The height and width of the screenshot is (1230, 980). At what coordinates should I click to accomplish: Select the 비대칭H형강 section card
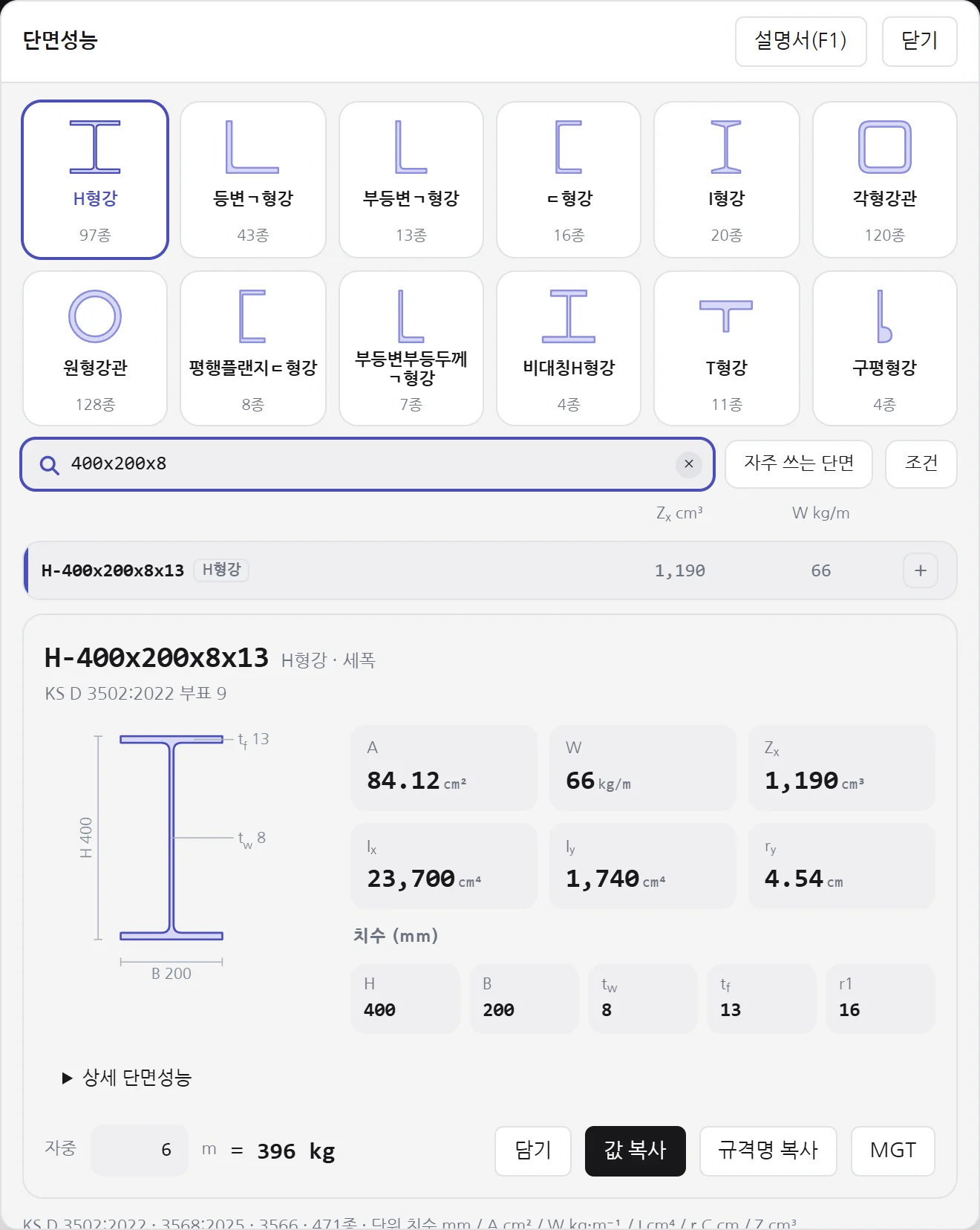[569, 348]
